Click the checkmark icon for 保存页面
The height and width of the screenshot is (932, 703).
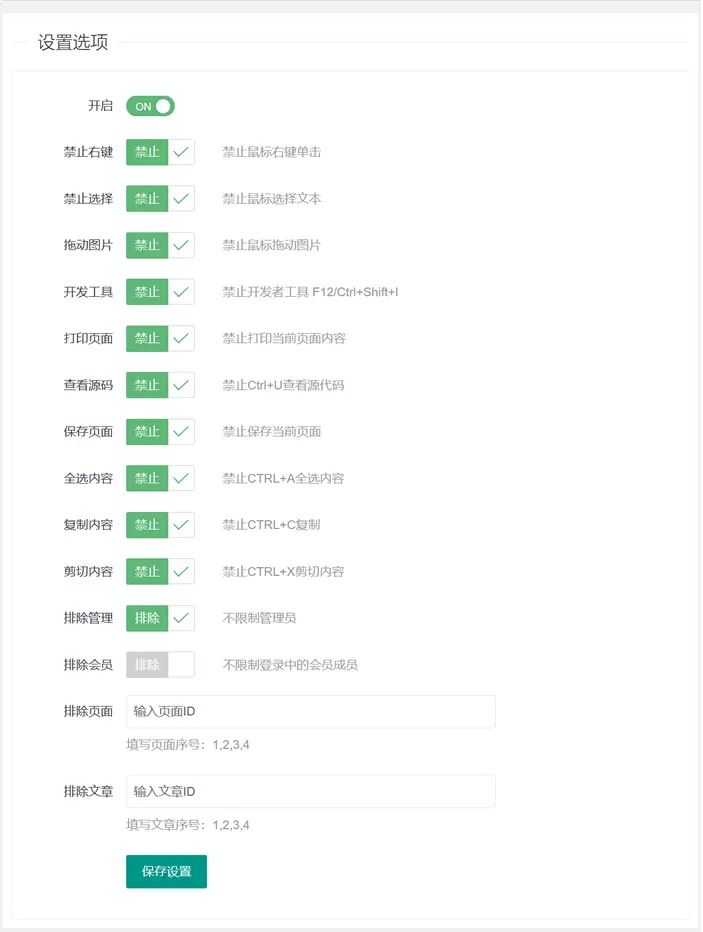pos(181,432)
